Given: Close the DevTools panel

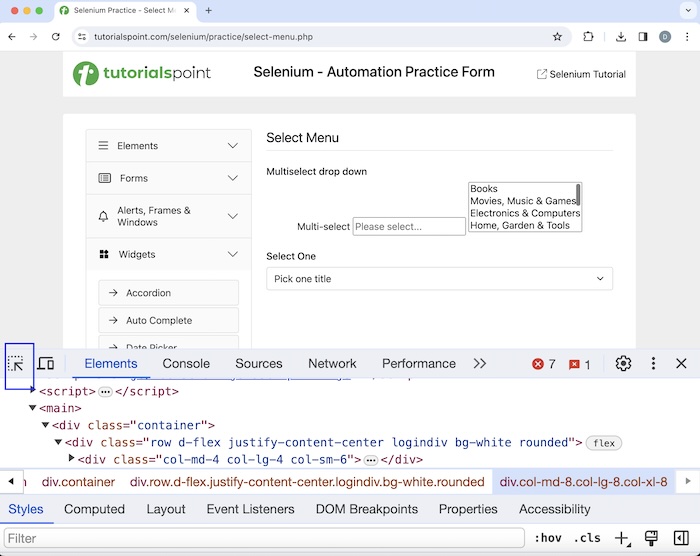Looking at the screenshot, I should [x=681, y=364].
